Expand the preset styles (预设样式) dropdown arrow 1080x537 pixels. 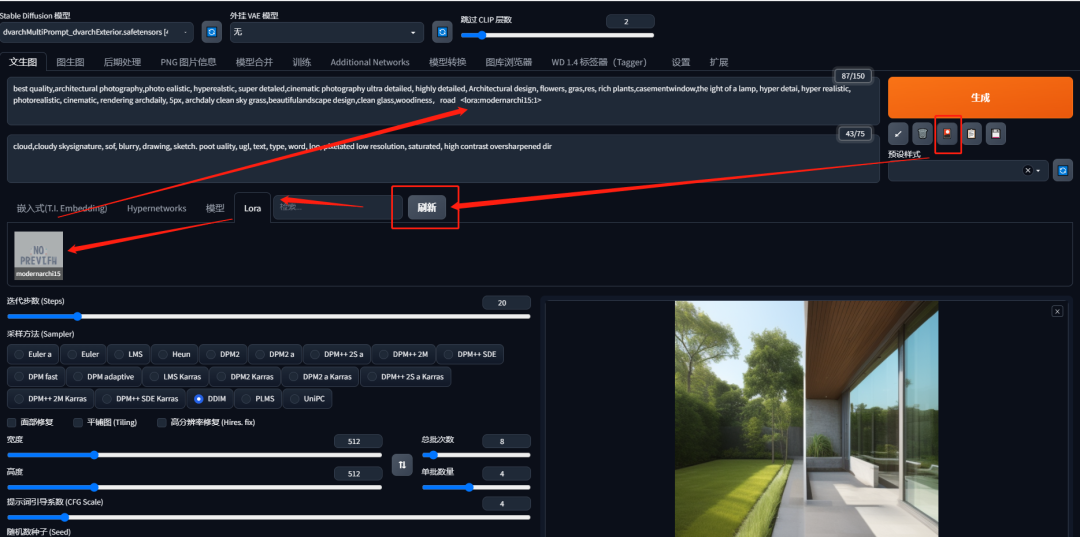pyautogui.click(x=1038, y=171)
